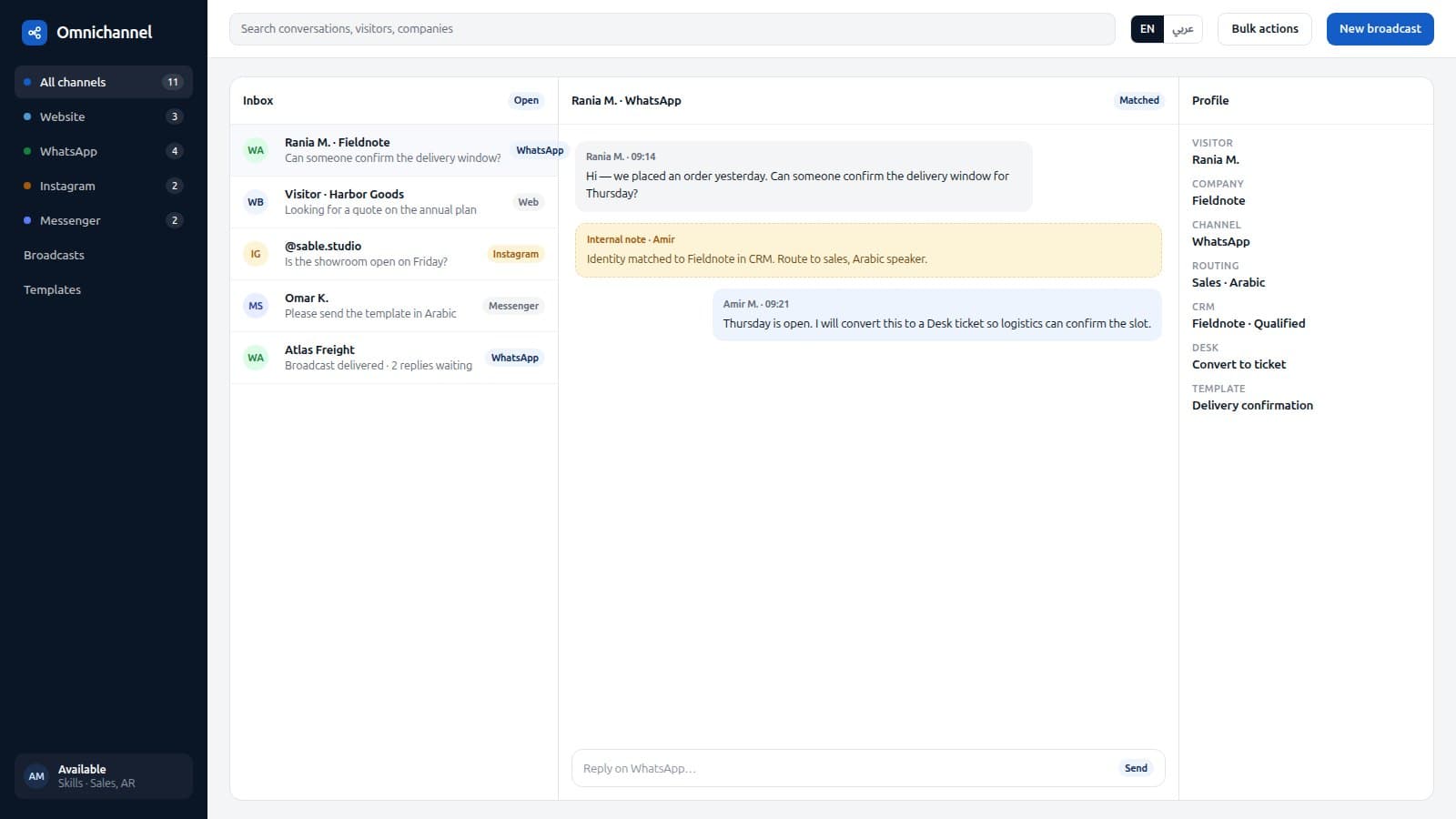Focus the search conversations field
Viewport: 1456px width, 819px height.
[x=672, y=29]
